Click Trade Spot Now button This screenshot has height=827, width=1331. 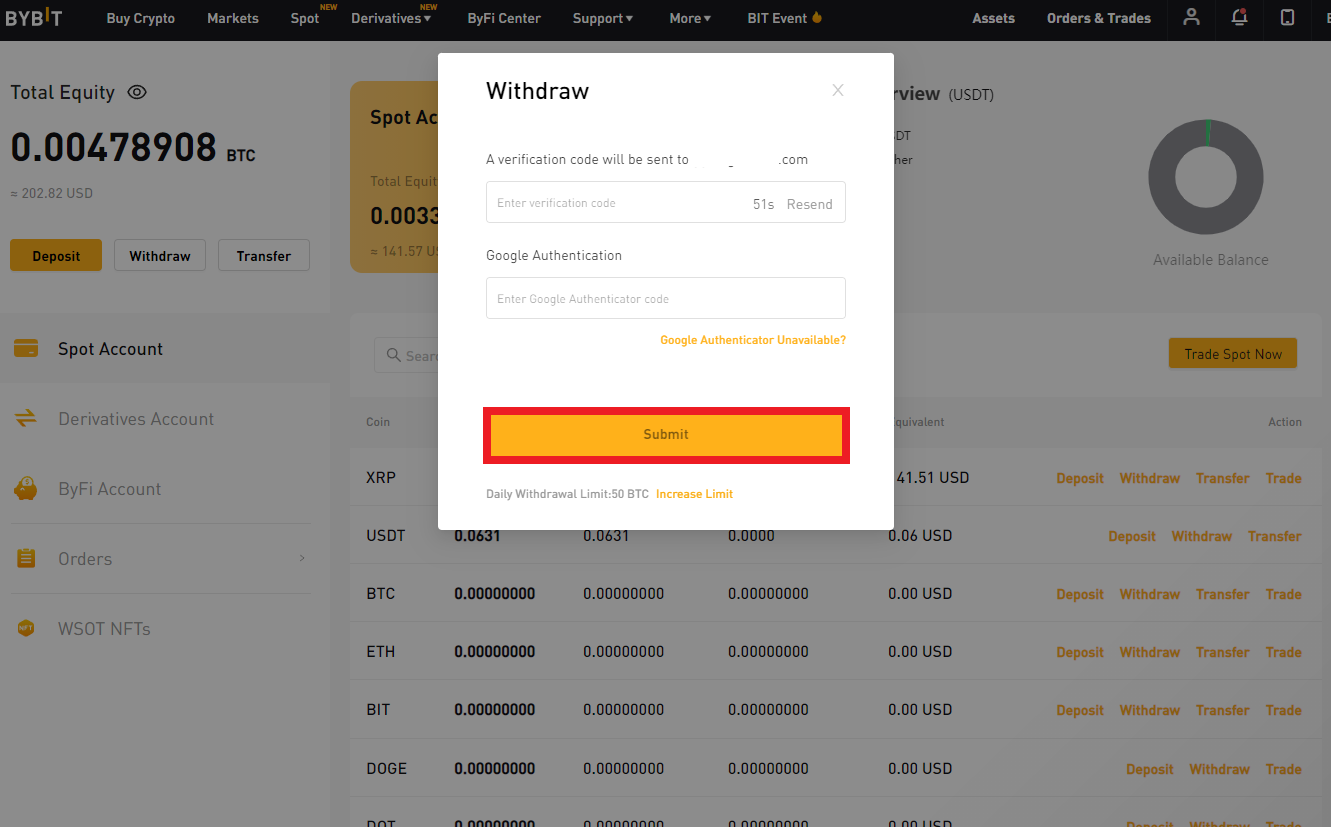click(1233, 354)
